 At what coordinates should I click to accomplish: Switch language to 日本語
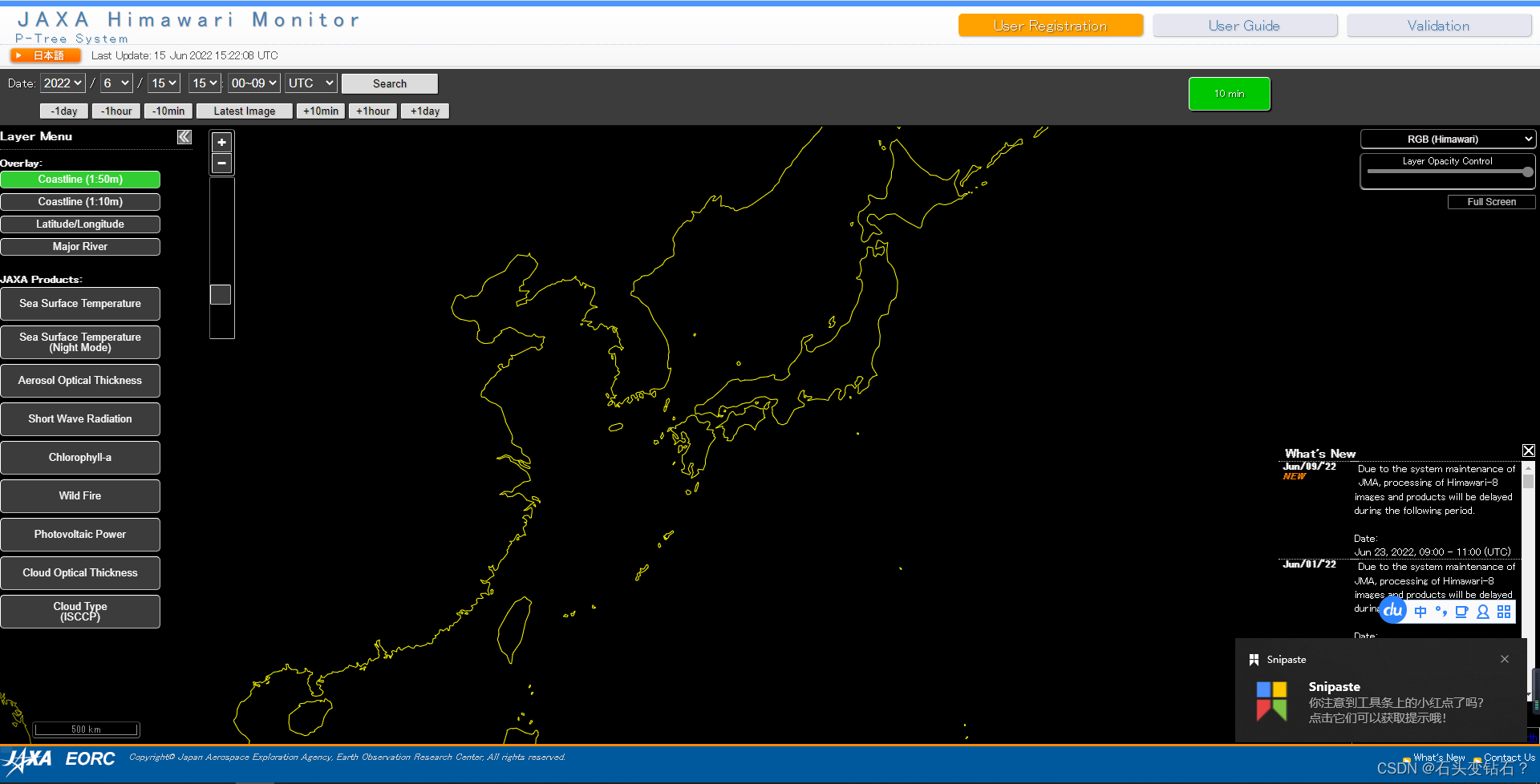pyautogui.click(x=46, y=55)
